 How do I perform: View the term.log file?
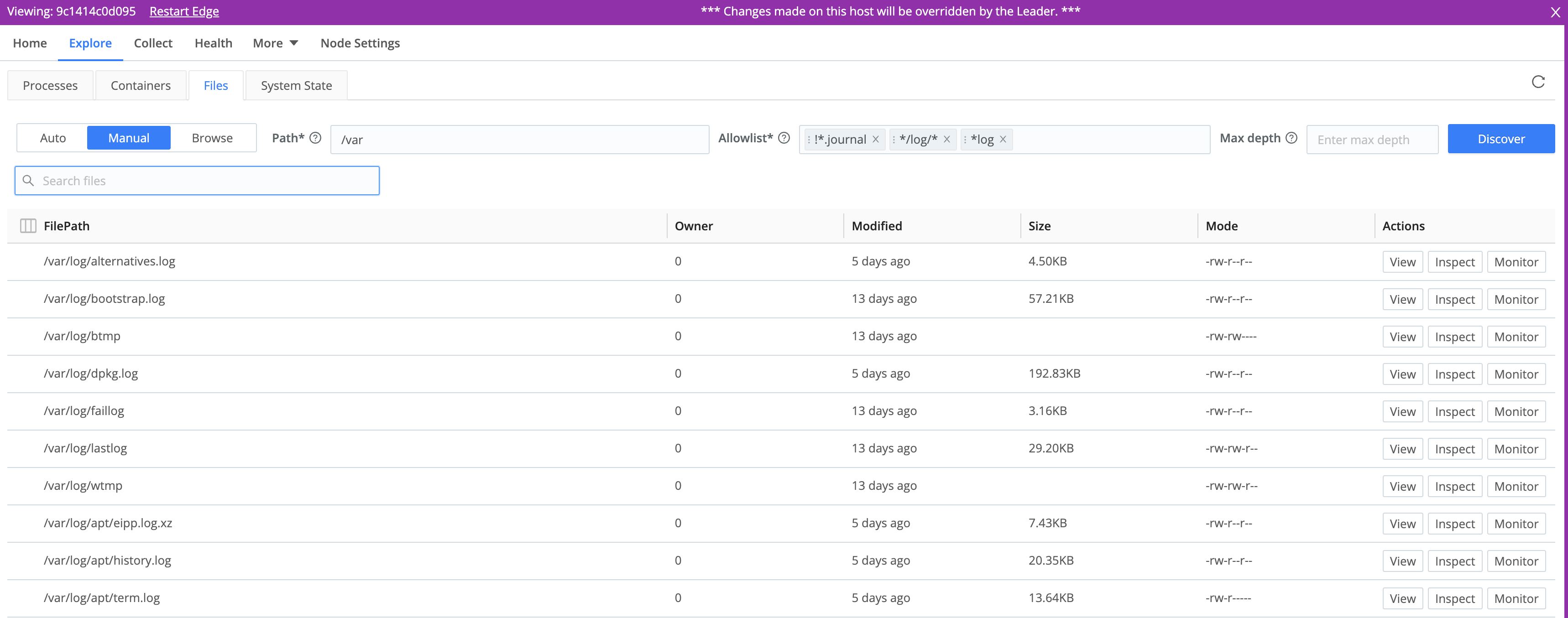[x=1402, y=598]
